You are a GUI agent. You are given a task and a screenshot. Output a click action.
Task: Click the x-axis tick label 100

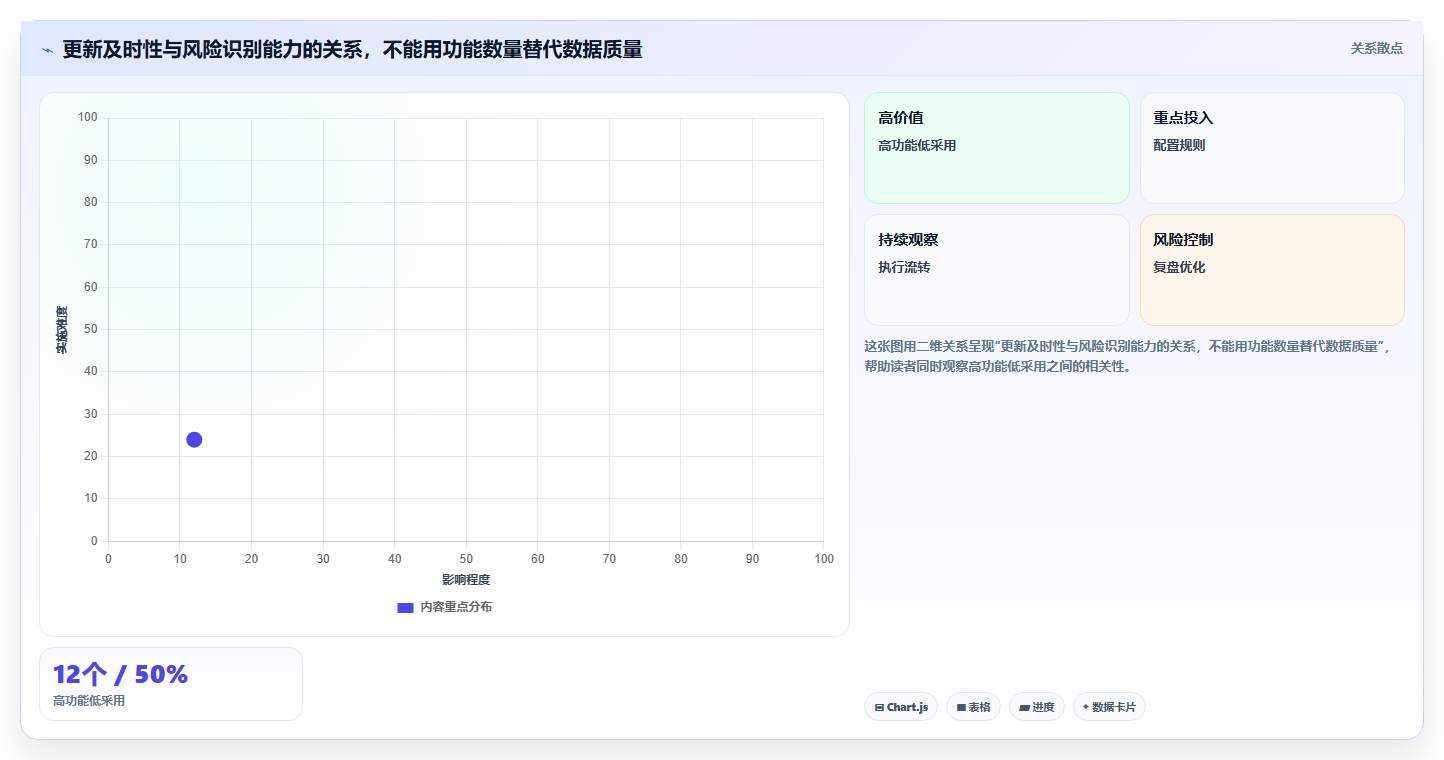(824, 558)
